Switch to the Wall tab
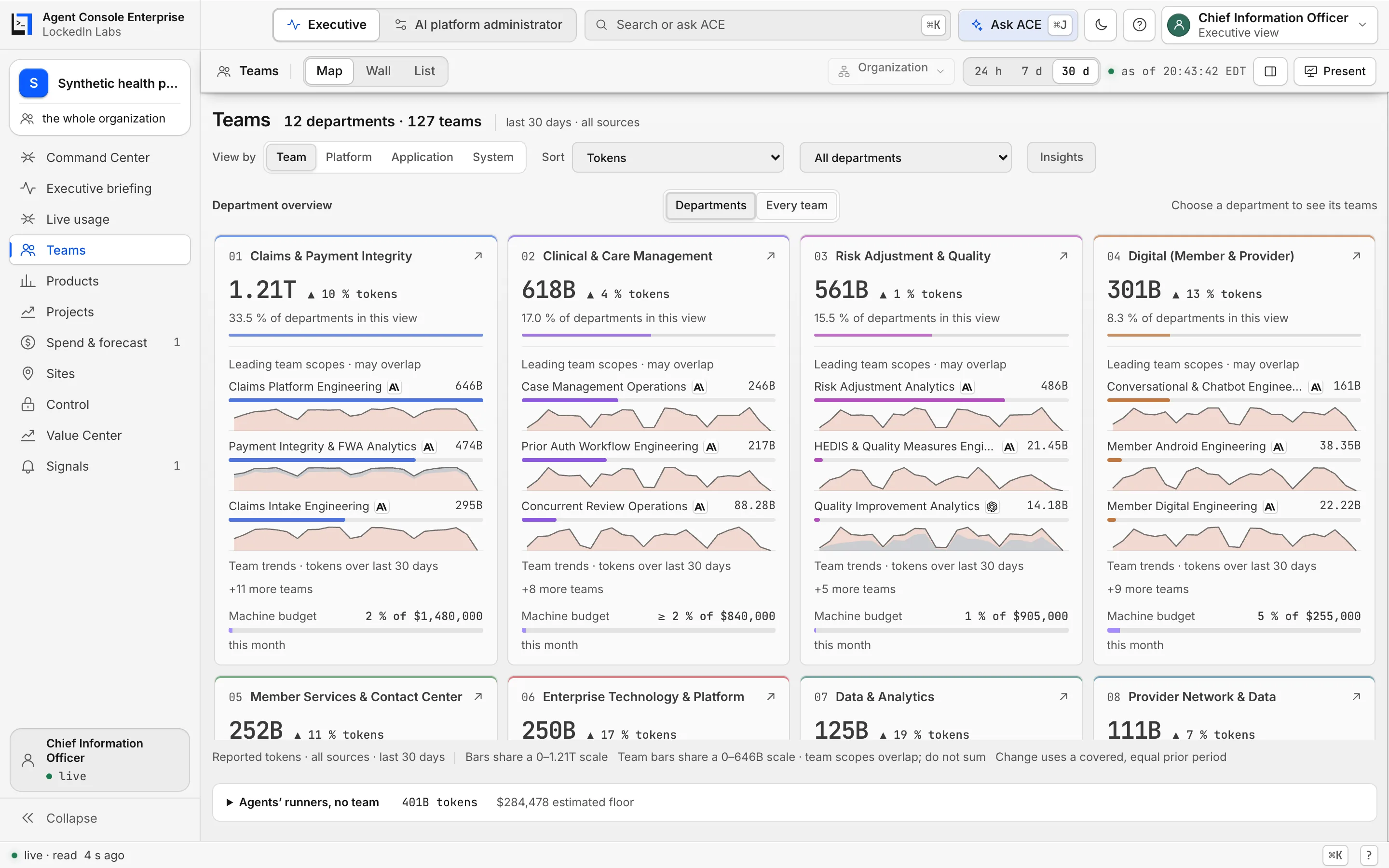The height and width of the screenshot is (868, 1389). tap(378, 71)
